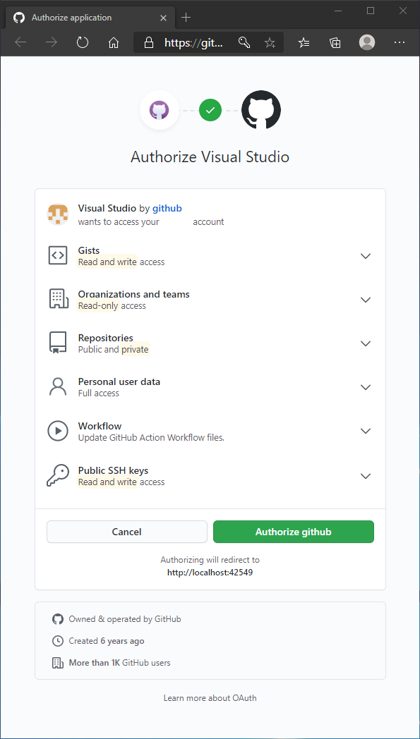The image size is (420, 739).
Task: Click the browser Back arrow
Action: [x=20, y=43]
